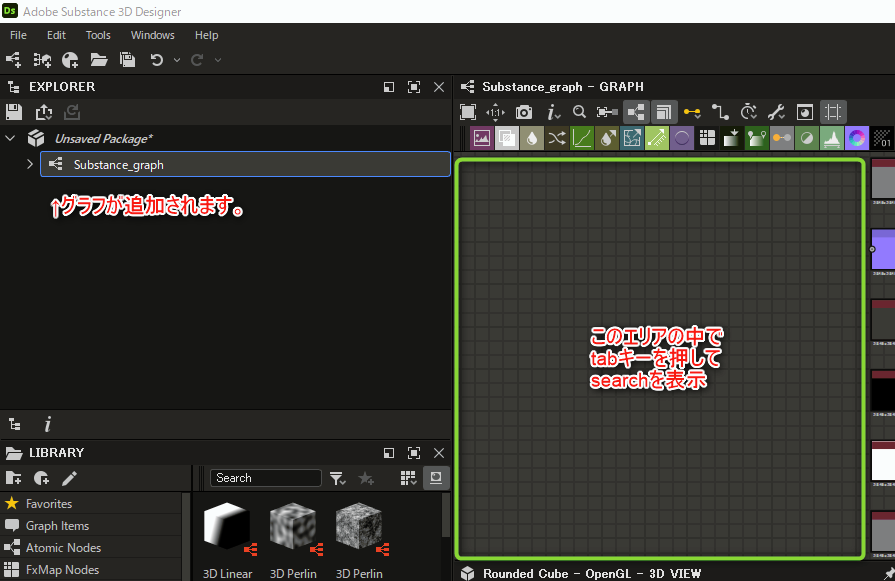The height and width of the screenshot is (581, 895).
Task: Open the Edit menu
Action: 56,35
